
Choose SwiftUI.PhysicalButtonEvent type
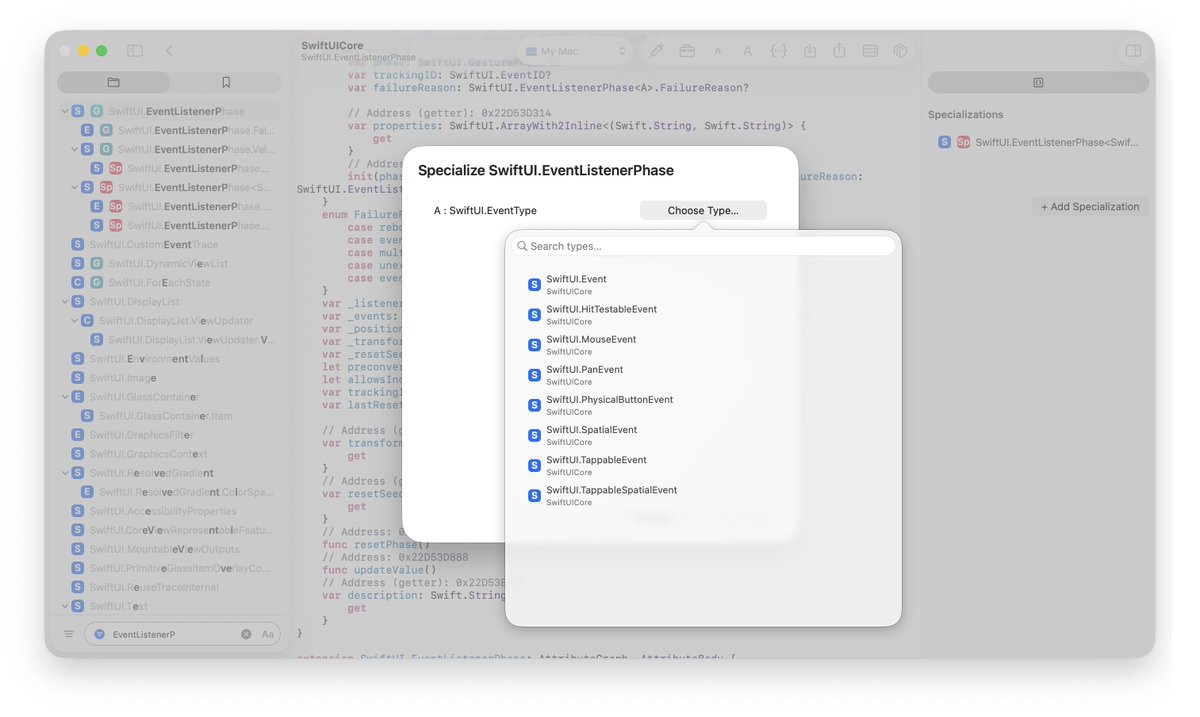point(703,405)
